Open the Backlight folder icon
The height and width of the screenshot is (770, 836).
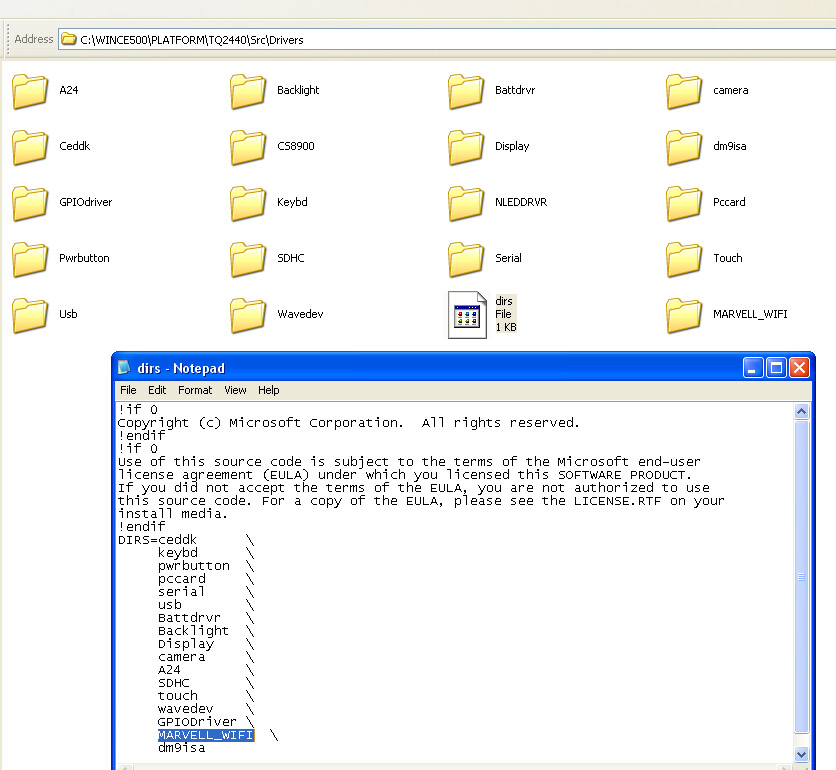pyautogui.click(x=248, y=91)
